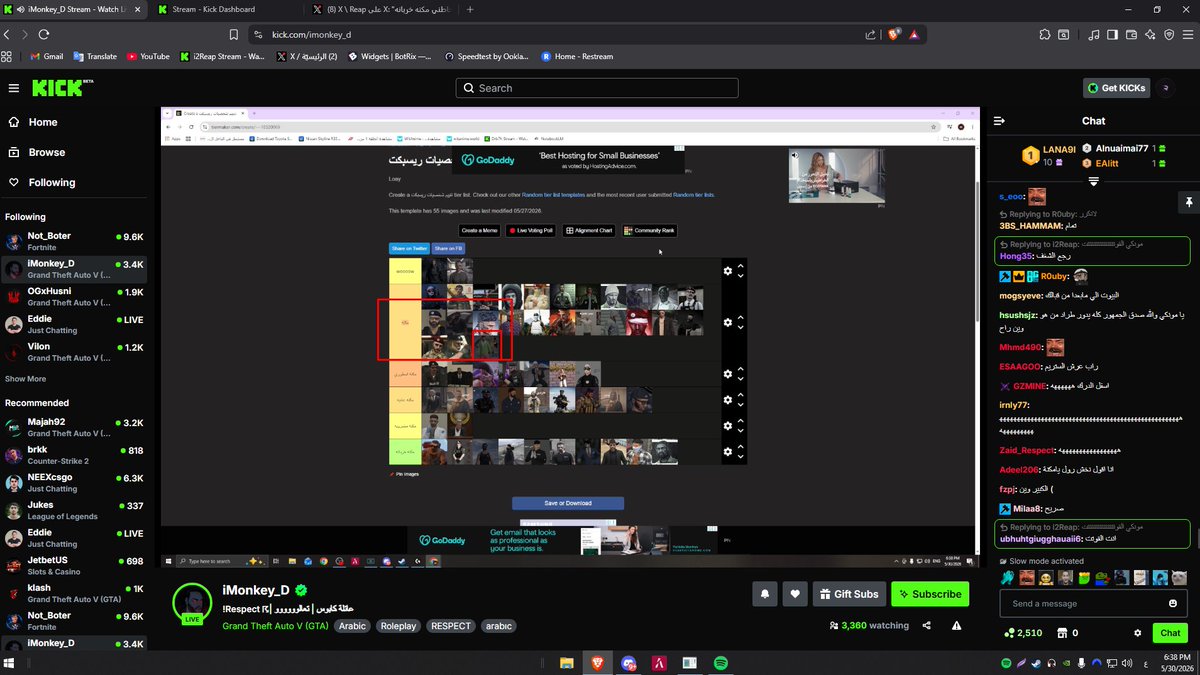Toggle stream notifications bell button

tap(765, 594)
